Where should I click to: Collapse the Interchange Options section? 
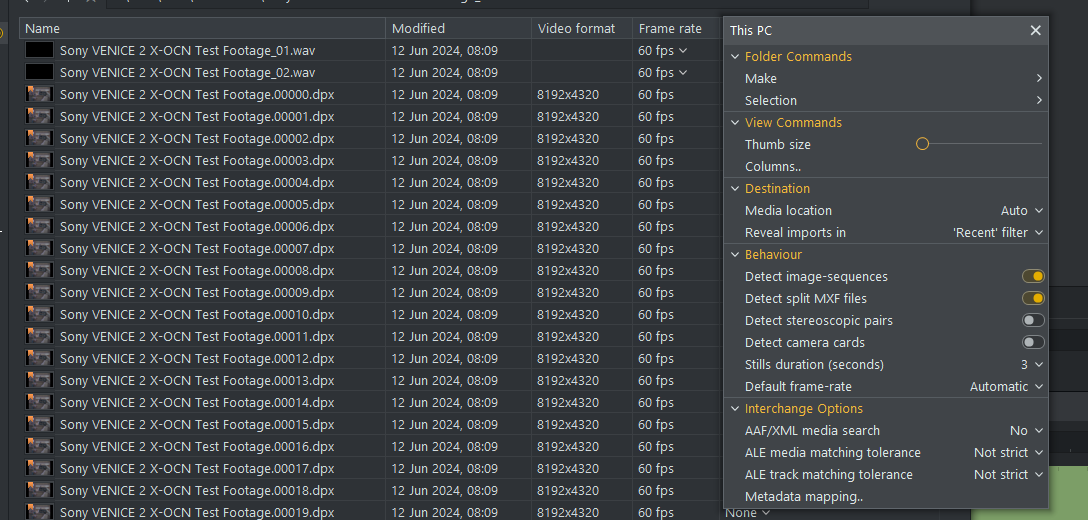coord(735,409)
